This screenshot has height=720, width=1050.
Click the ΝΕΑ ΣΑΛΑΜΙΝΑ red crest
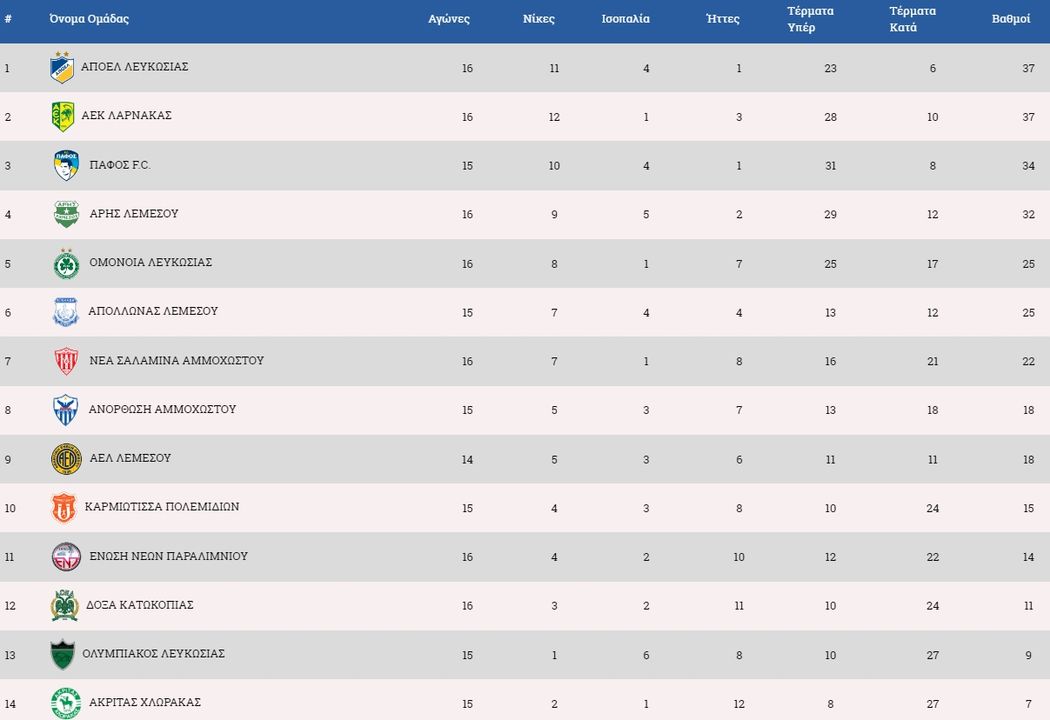[66, 361]
